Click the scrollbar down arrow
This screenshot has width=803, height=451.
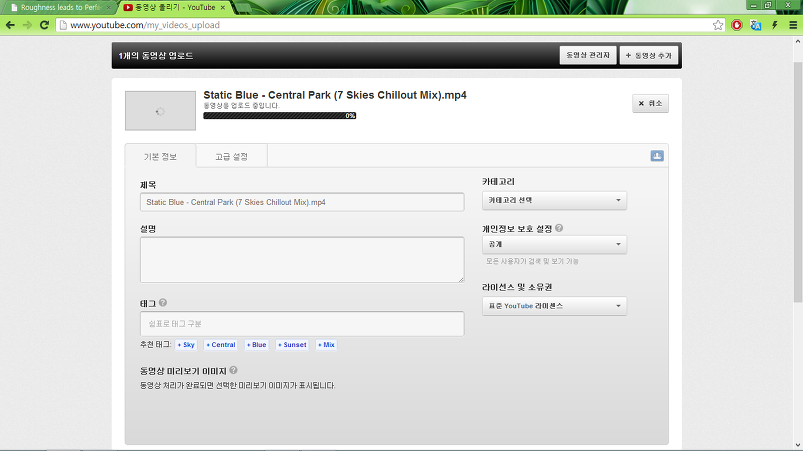coord(798,445)
